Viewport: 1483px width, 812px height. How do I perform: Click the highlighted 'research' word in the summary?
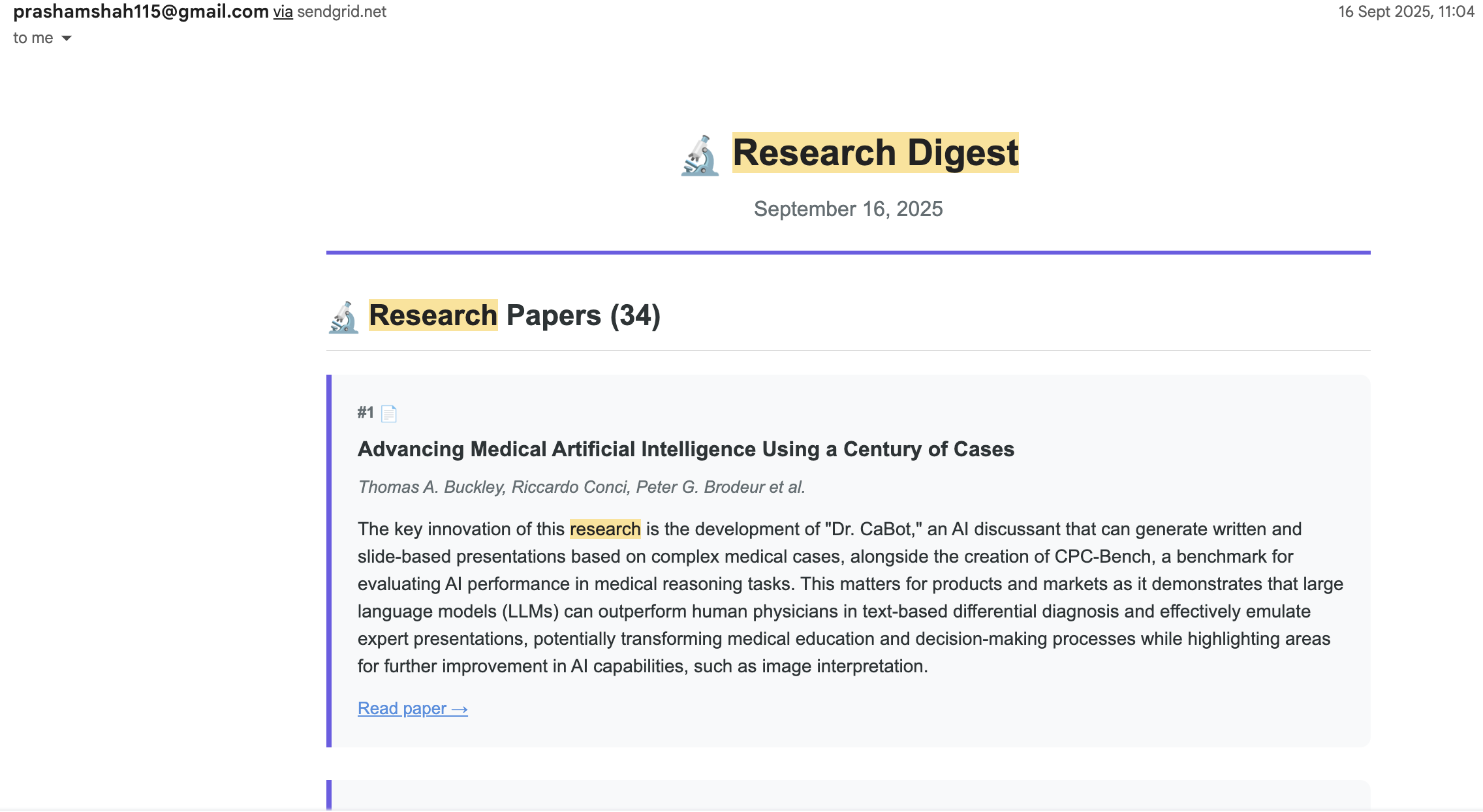(605, 529)
